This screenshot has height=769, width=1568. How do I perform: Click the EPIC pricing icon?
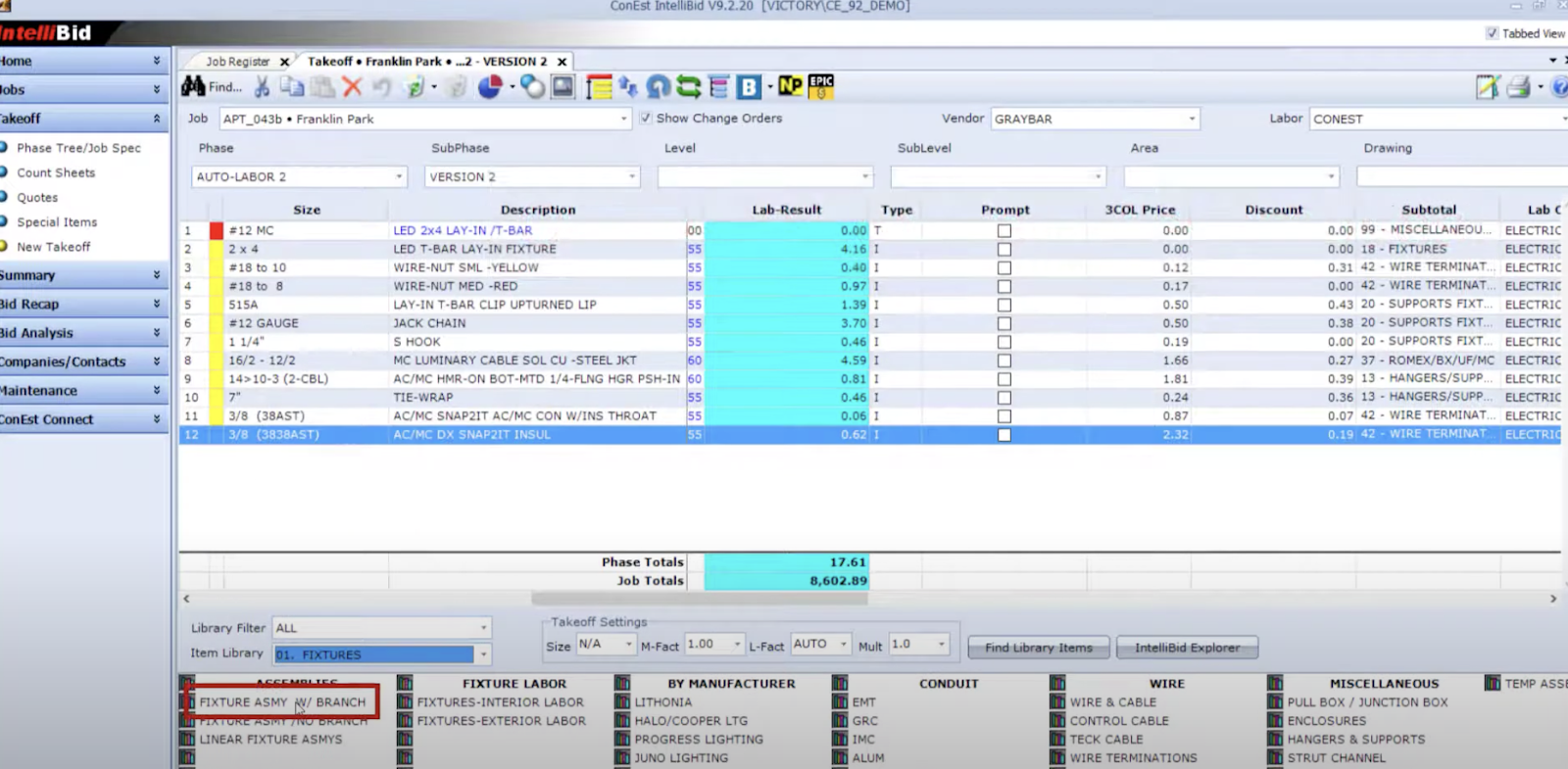[x=821, y=86]
